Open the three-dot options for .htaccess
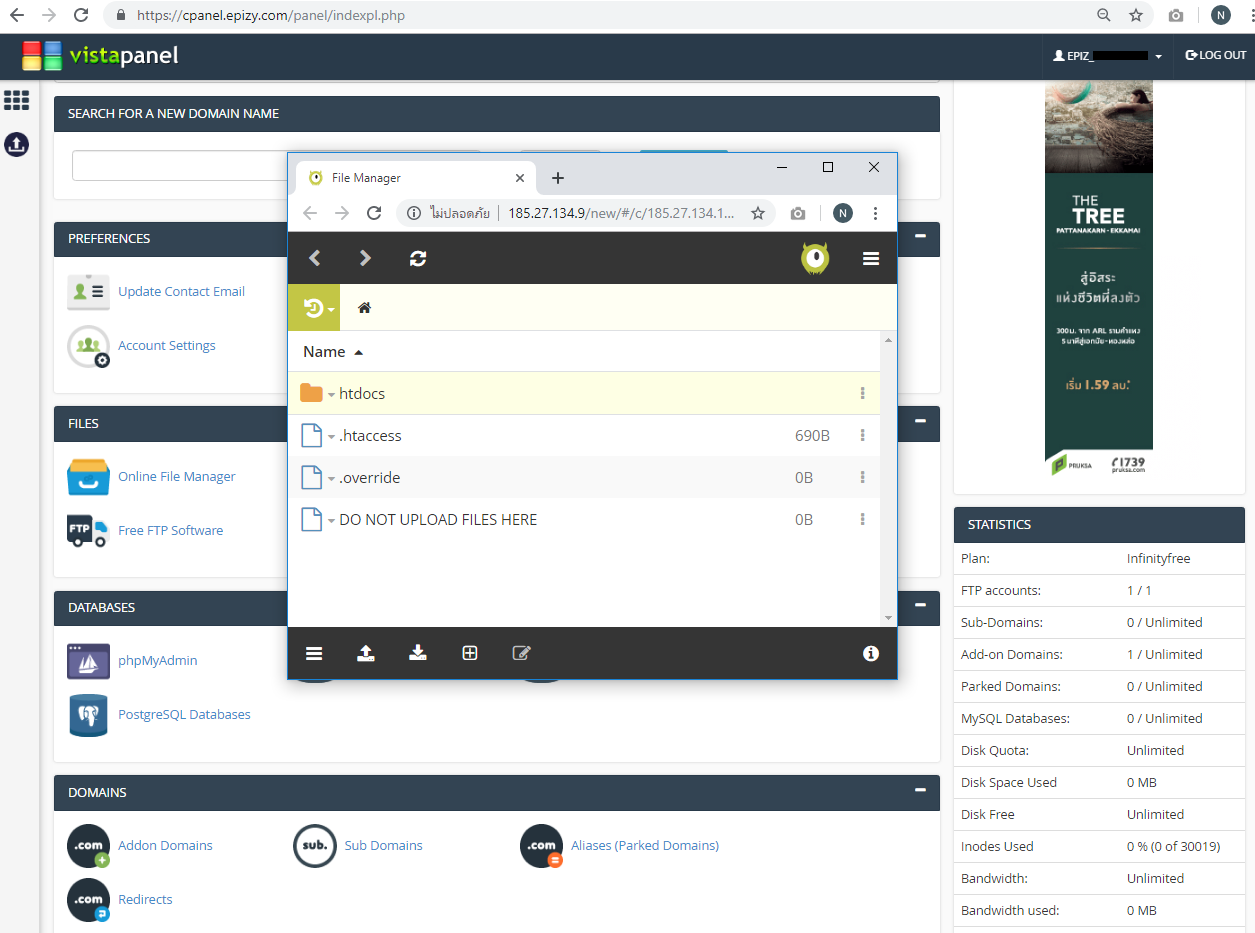 pyautogui.click(x=862, y=436)
